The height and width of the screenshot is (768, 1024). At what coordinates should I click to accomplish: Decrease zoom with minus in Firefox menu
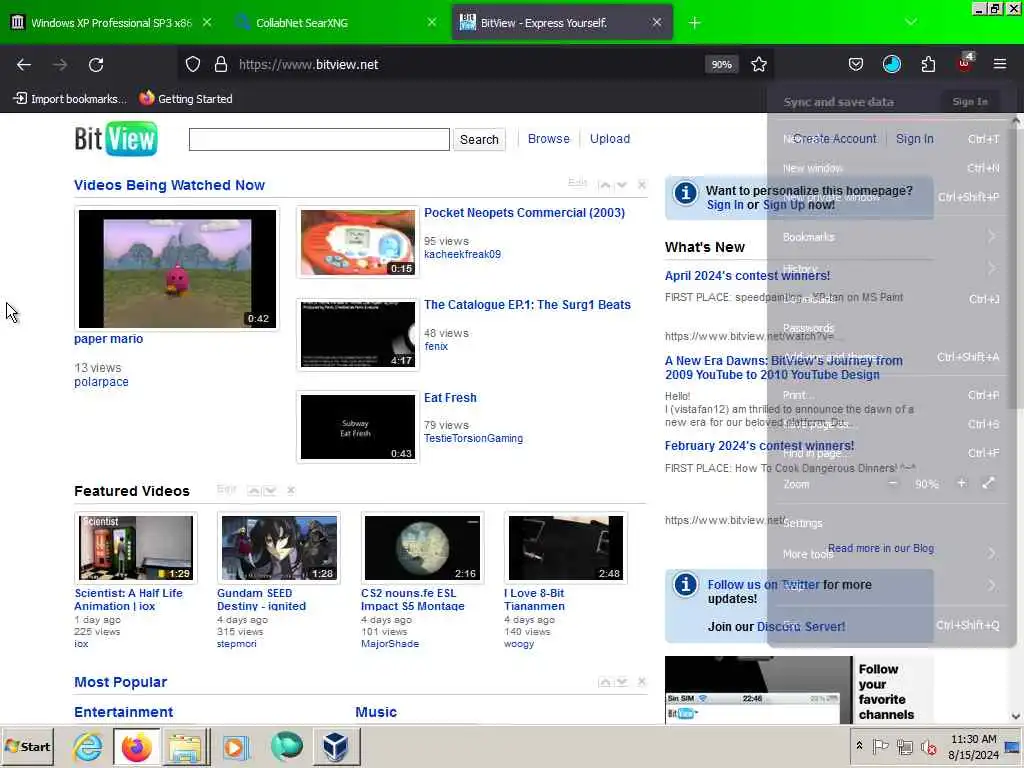click(893, 483)
